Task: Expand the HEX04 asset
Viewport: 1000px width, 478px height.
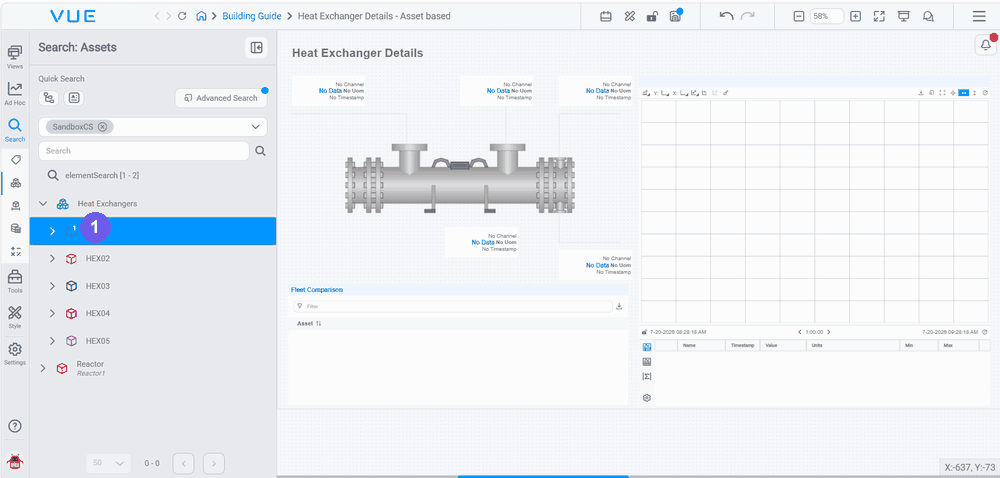Action: click(x=52, y=314)
